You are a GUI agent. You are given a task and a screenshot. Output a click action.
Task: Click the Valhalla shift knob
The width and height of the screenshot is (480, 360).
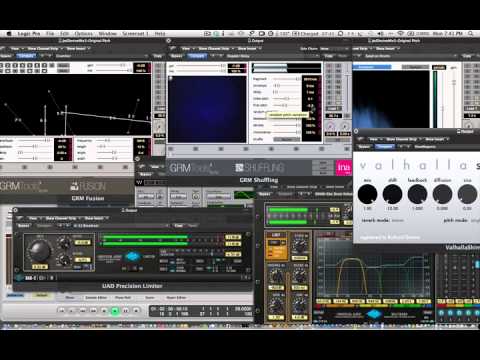tap(392, 194)
